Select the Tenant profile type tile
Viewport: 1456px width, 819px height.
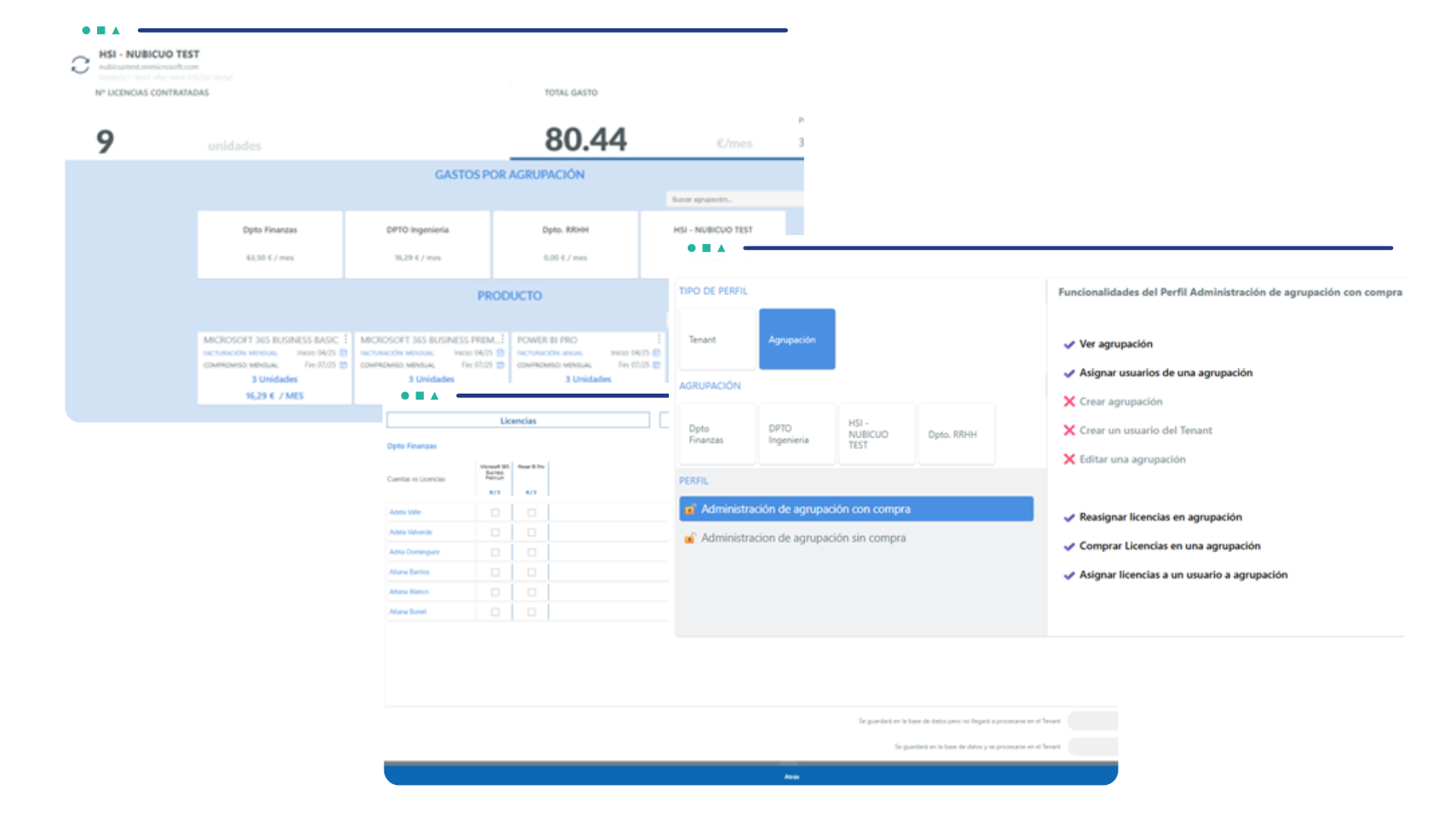pos(717,339)
